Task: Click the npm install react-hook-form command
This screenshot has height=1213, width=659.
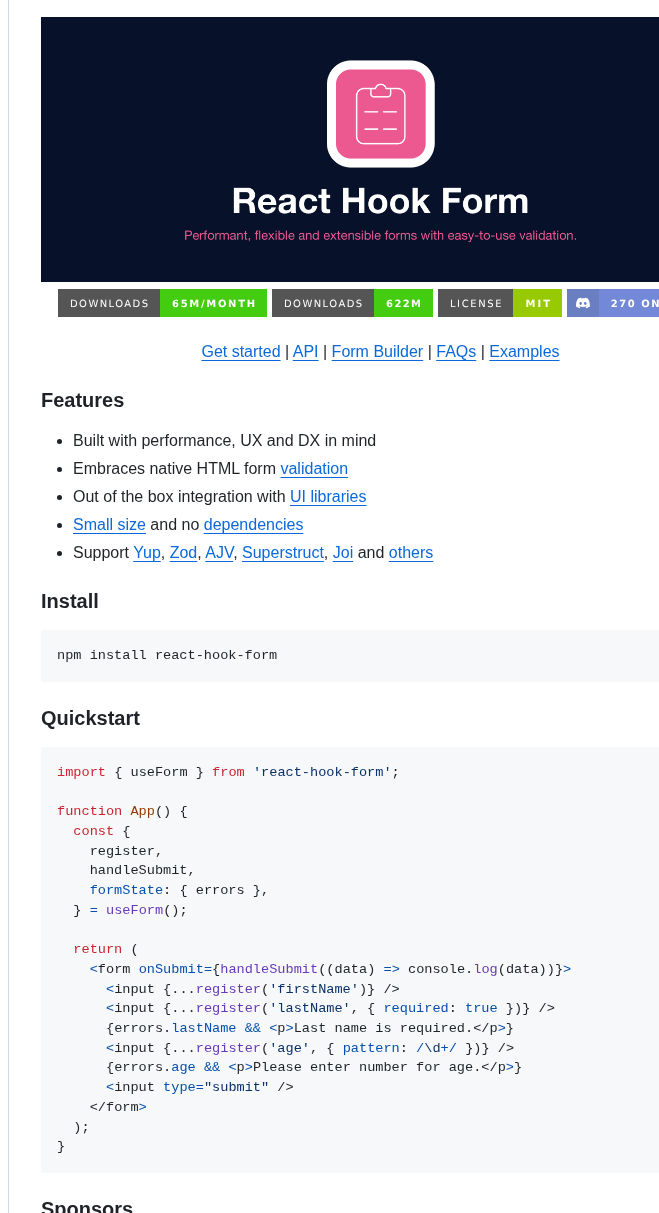Action: coord(167,655)
